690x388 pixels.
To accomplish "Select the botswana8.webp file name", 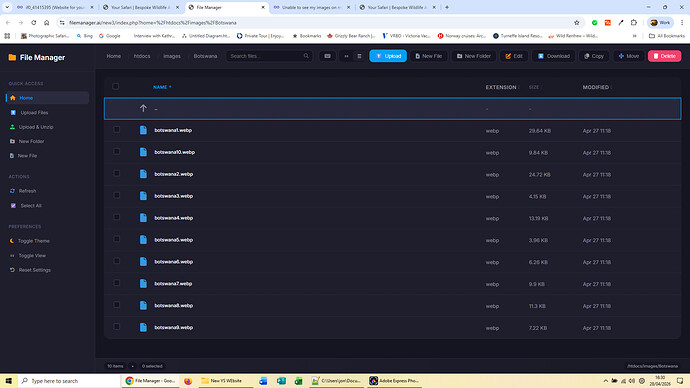I will (x=173, y=306).
